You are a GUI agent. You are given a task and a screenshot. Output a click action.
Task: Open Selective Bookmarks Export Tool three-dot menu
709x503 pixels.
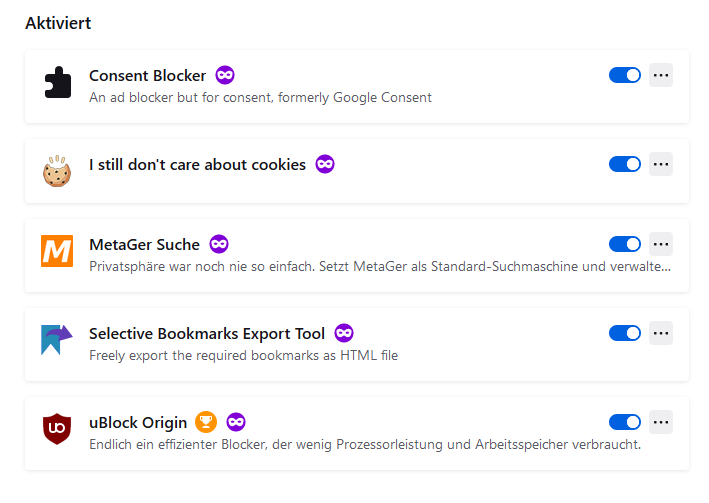click(x=661, y=333)
